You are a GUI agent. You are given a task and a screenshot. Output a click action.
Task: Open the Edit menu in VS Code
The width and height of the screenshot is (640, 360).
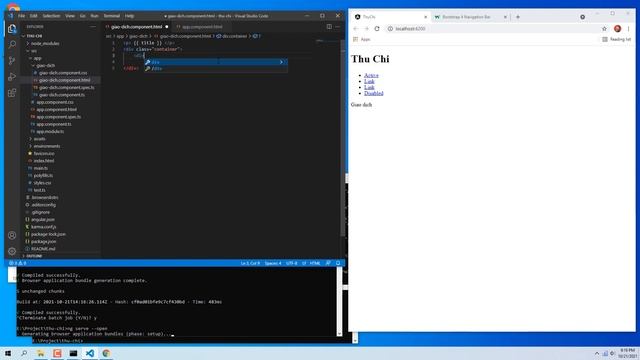click(x=33, y=16)
